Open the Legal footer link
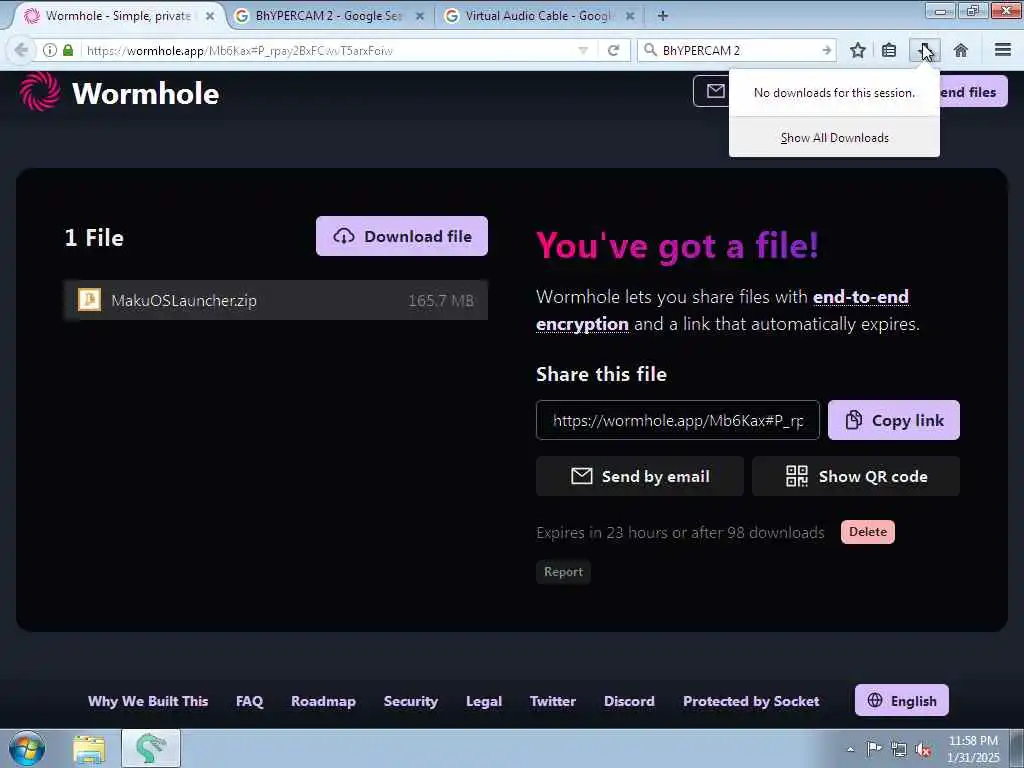Image resolution: width=1024 pixels, height=768 pixels. [x=484, y=701]
